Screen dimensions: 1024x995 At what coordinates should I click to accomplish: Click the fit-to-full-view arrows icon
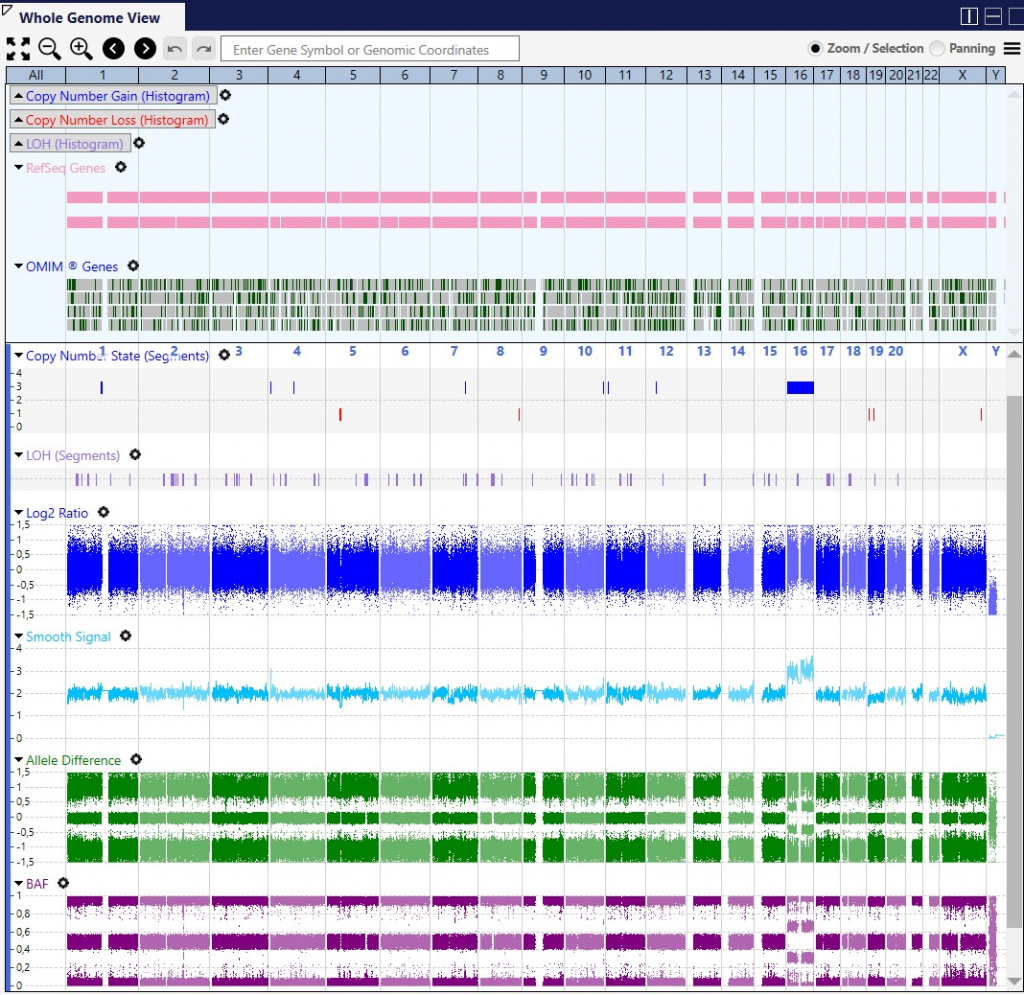pyautogui.click(x=18, y=49)
